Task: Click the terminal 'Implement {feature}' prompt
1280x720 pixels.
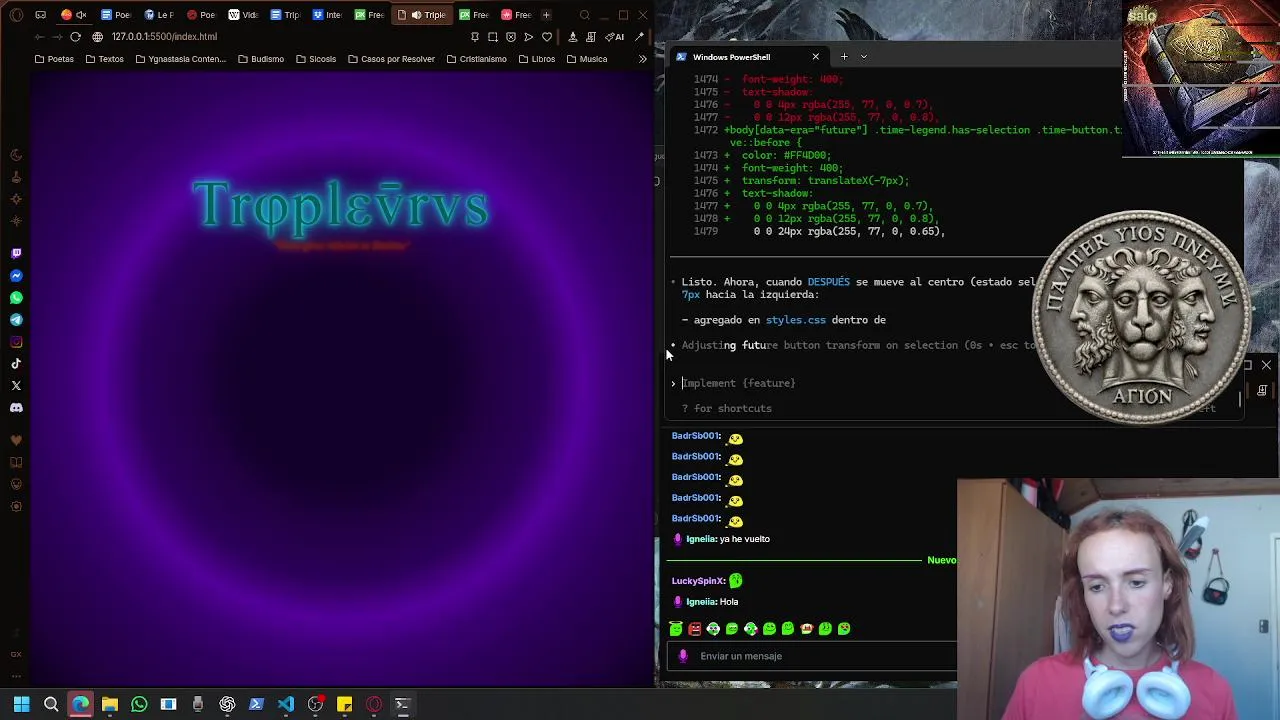Action: pyautogui.click(x=738, y=383)
